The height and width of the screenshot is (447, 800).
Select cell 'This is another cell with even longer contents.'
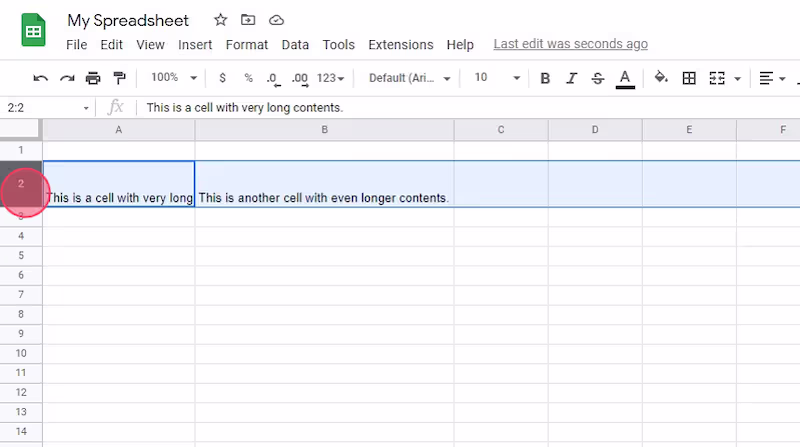click(x=324, y=184)
